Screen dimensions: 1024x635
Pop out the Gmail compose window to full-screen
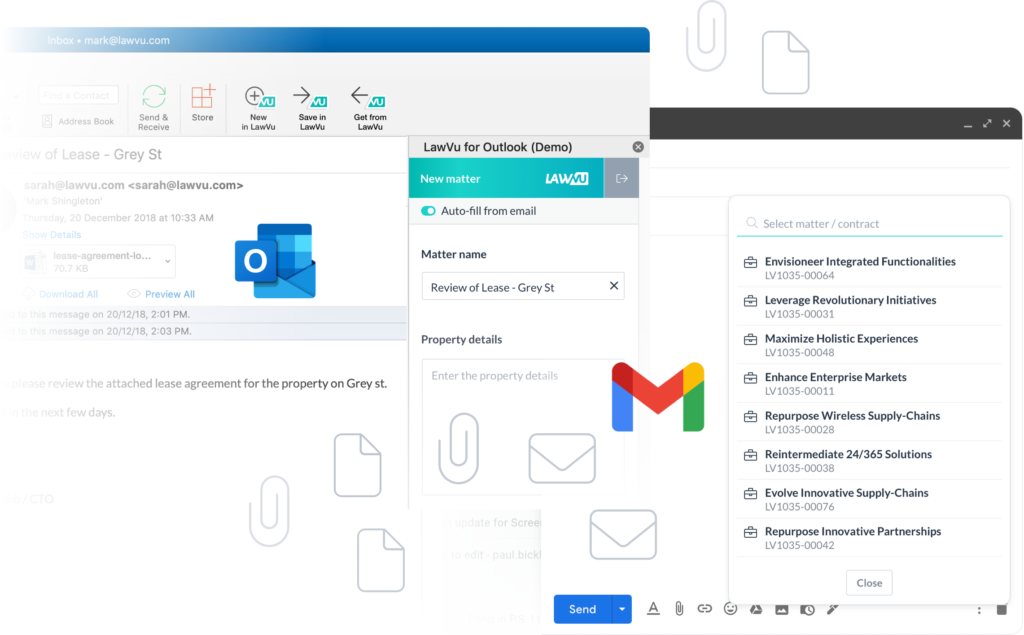tap(987, 123)
